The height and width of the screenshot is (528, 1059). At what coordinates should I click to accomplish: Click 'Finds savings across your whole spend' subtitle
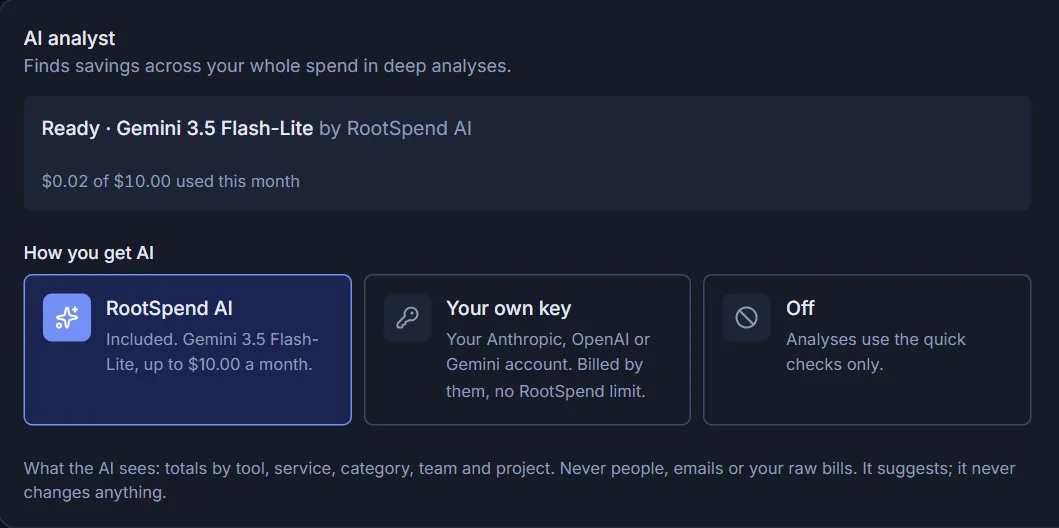point(267,67)
